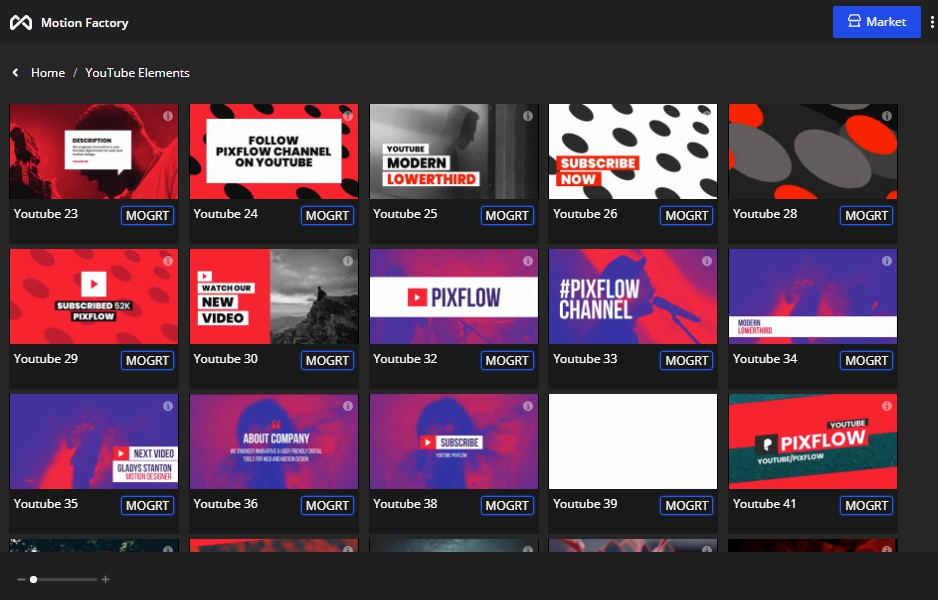The height and width of the screenshot is (600, 938).
Task: Click the "Youtube 28" title text
Action: coord(765,214)
